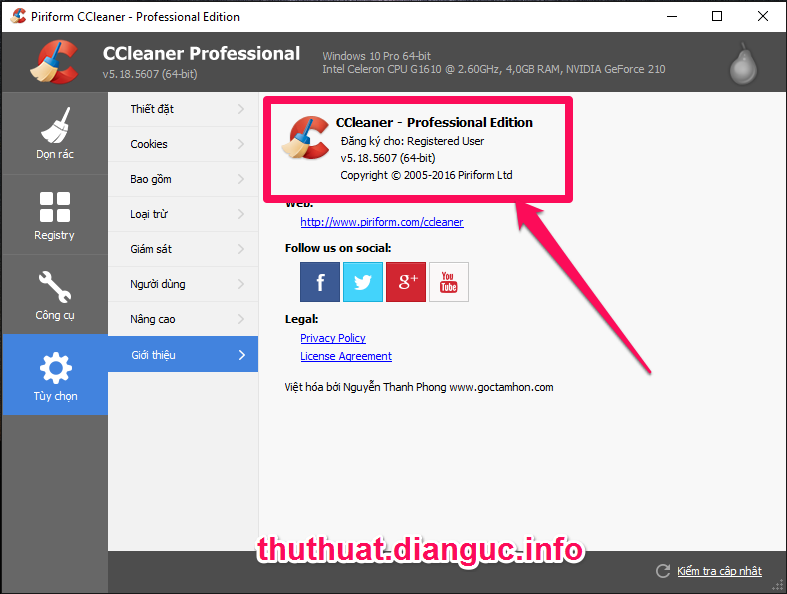This screenshot has height=594, width=787.
Task: Click the refresh icon beside Kiểm tra cập nhật
Action: click(663, 571)
